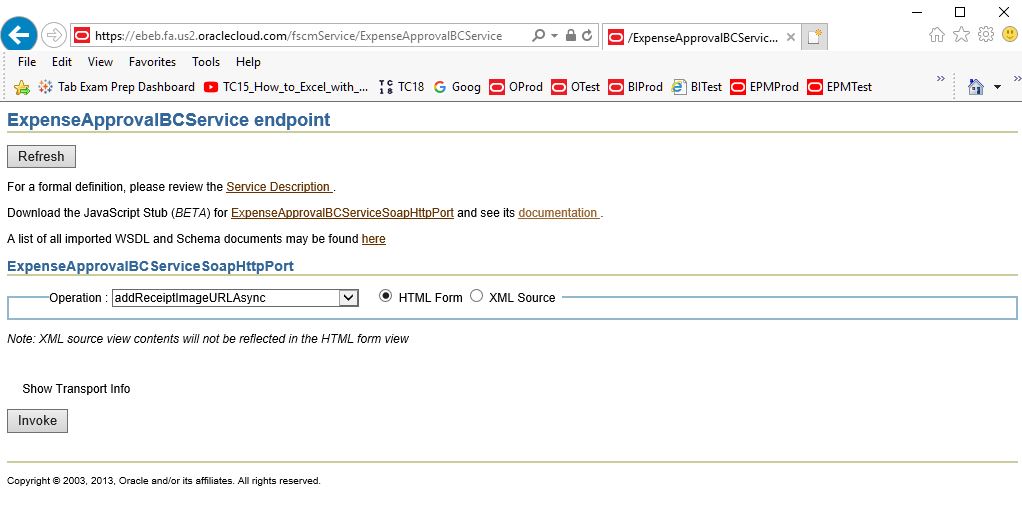Image resolution: width=1022 pixels, height=512 pixels.
Task: Click the Home icon at top right
Action: [x=937, y=35]
